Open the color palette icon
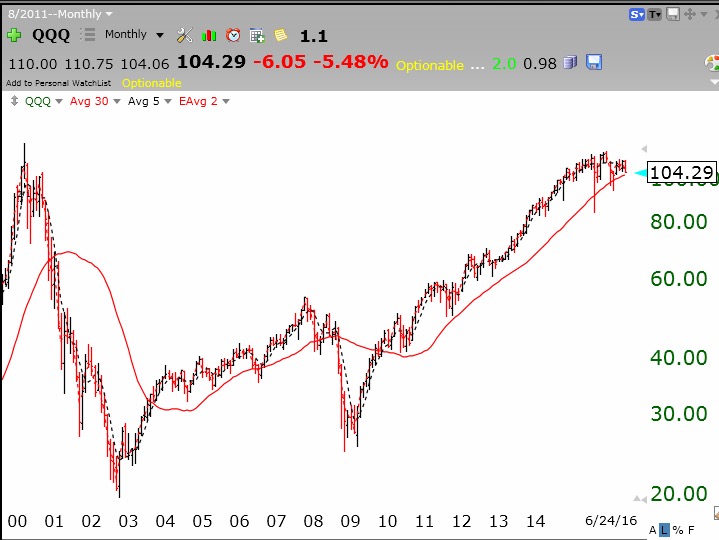Screen dimensions: 719x540 pos(712,63)
